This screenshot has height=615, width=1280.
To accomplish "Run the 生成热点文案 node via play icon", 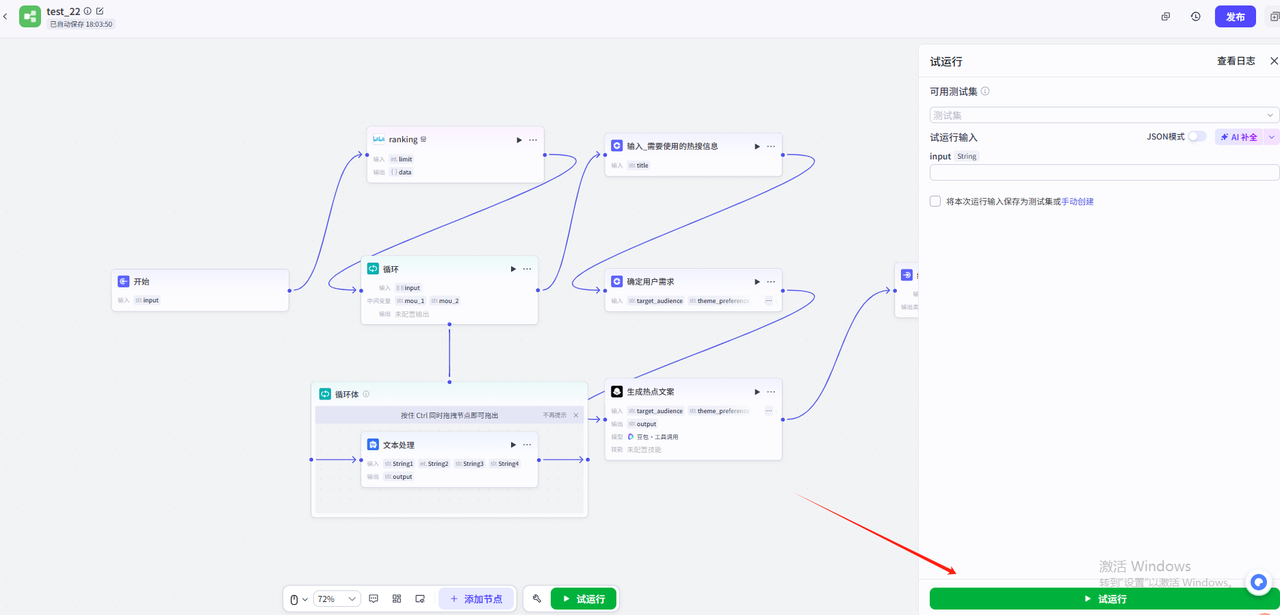I will tap(757, 392).
